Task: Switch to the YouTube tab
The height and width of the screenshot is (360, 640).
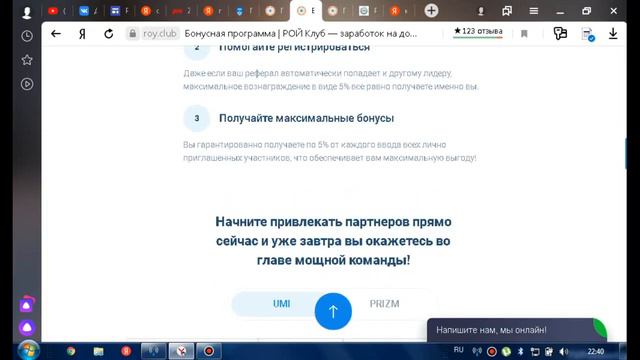Action: (57, 11)
